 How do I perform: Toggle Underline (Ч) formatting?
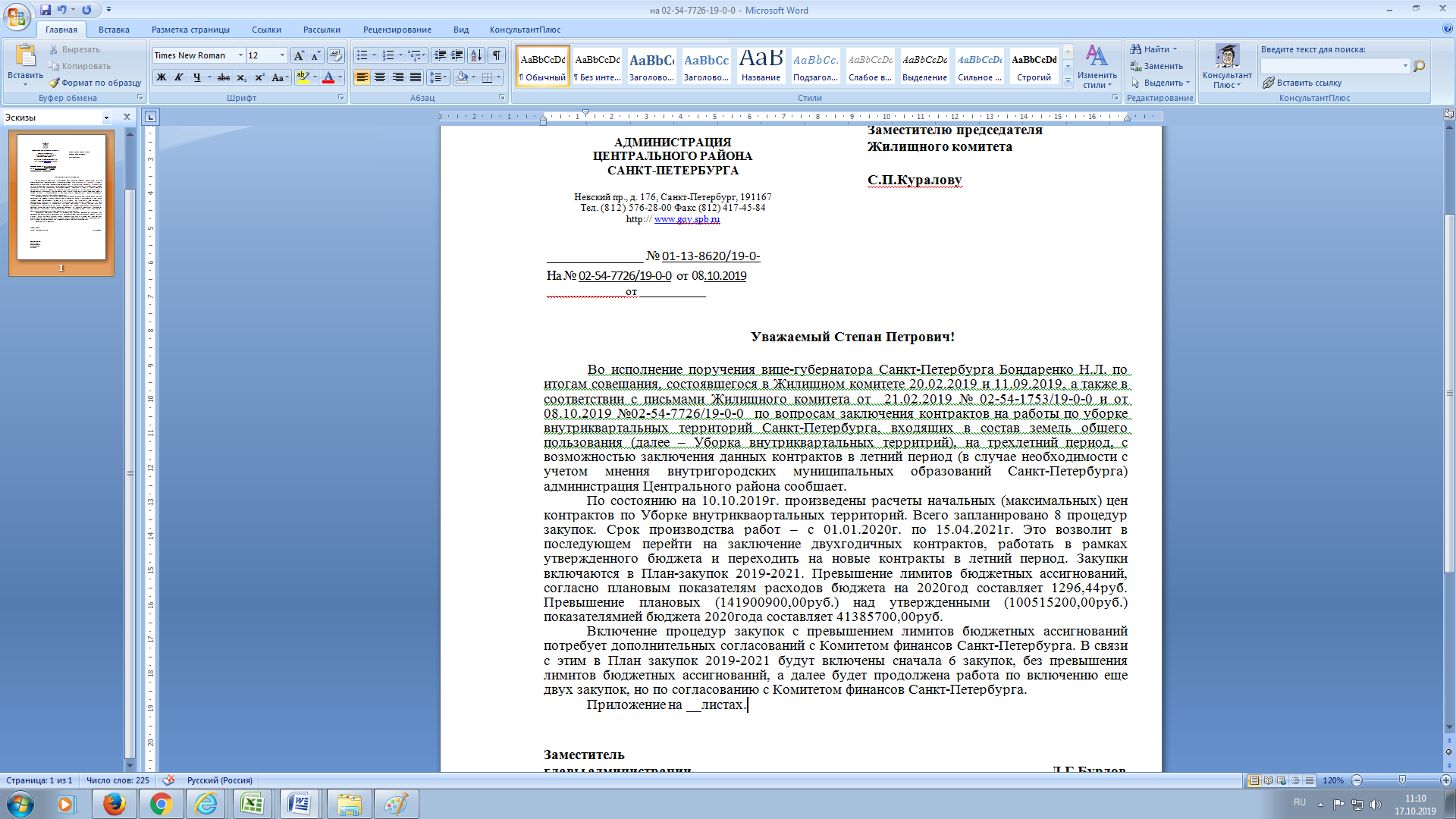click(197, 77)
